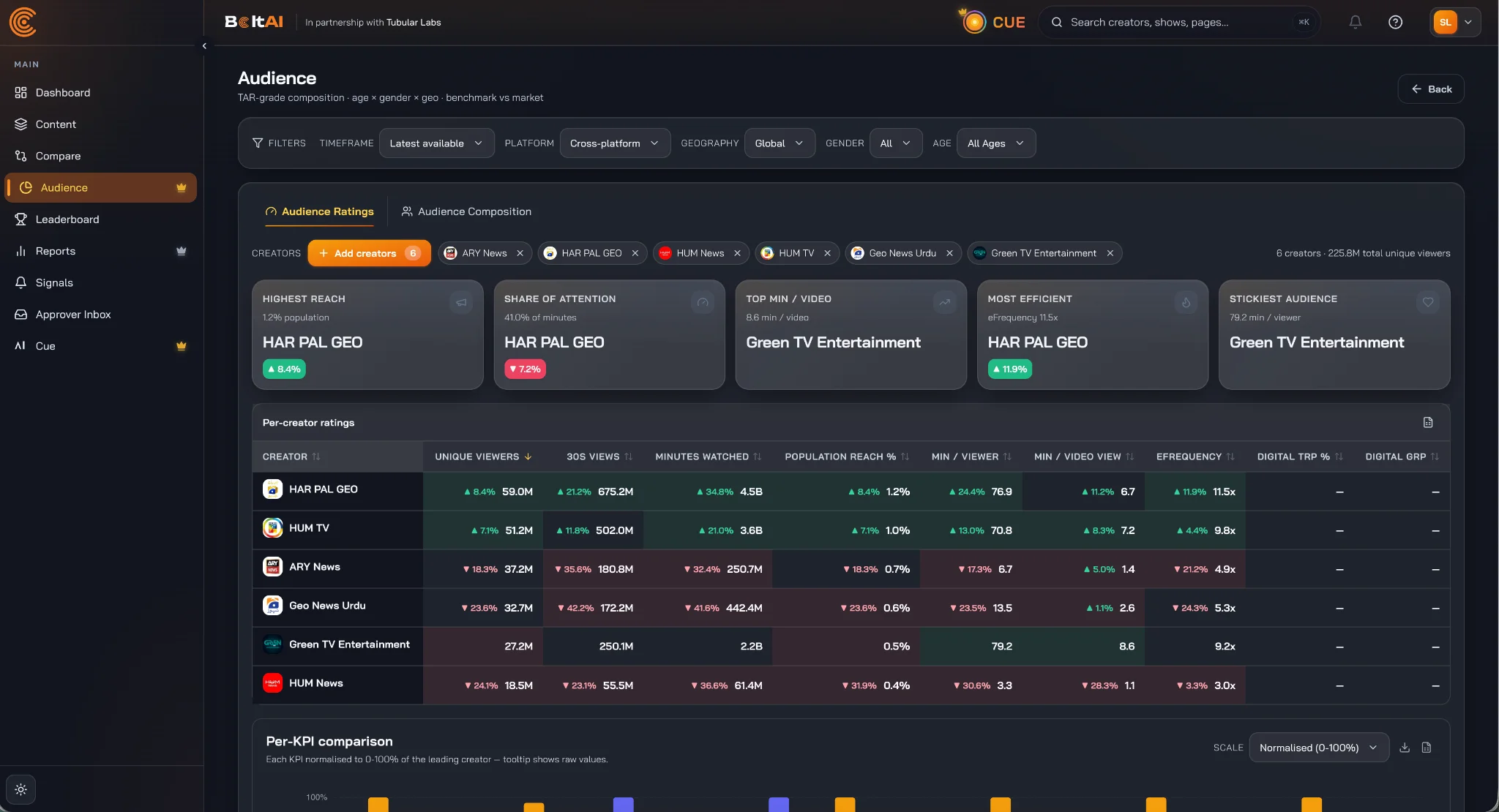The width and height of the screenshot is (1499, 812).
Task: Export Per-KPI comparison data file icon
Action: (1427, 748)
